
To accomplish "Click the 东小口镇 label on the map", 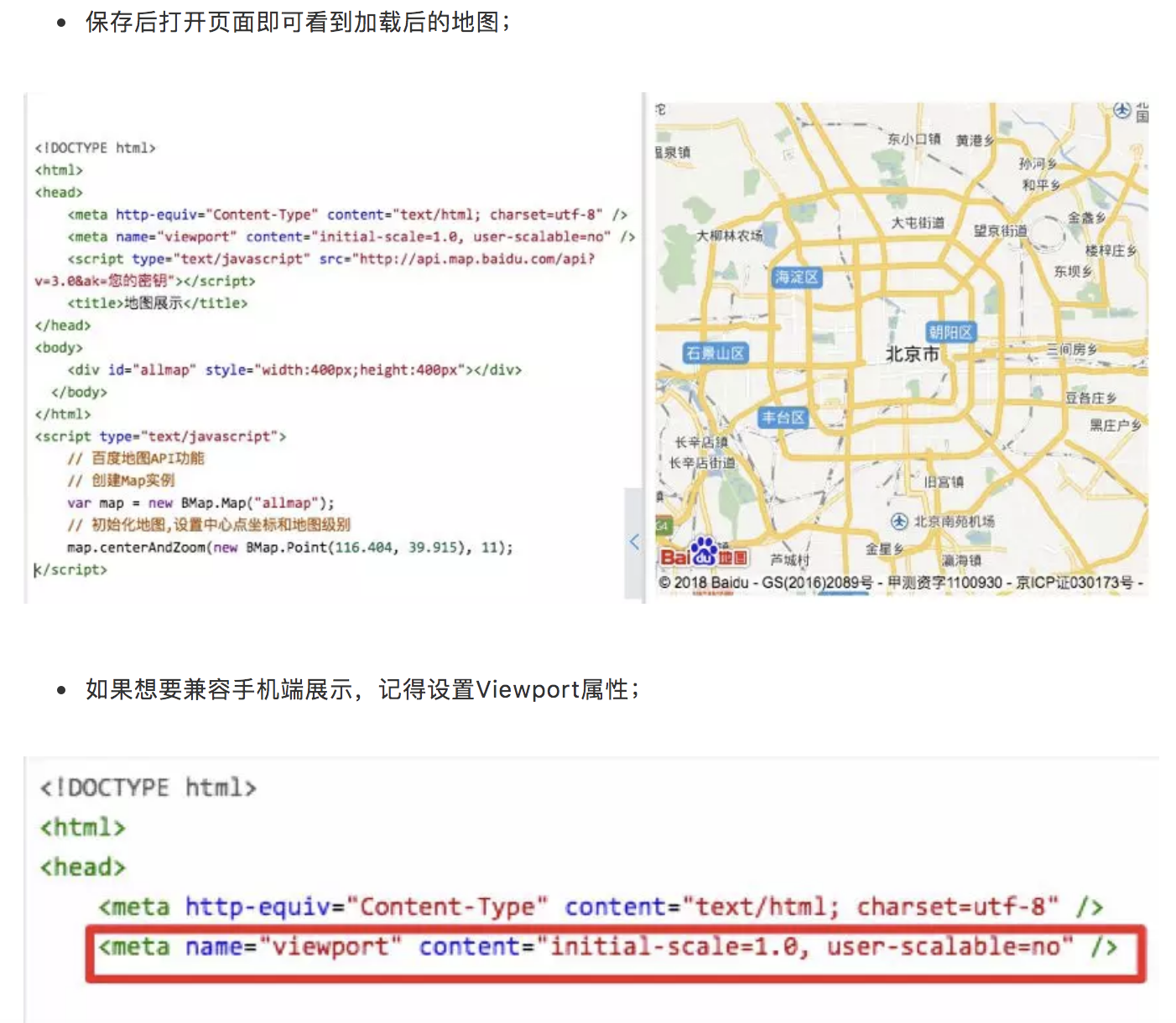I will (x=914, y=139).
